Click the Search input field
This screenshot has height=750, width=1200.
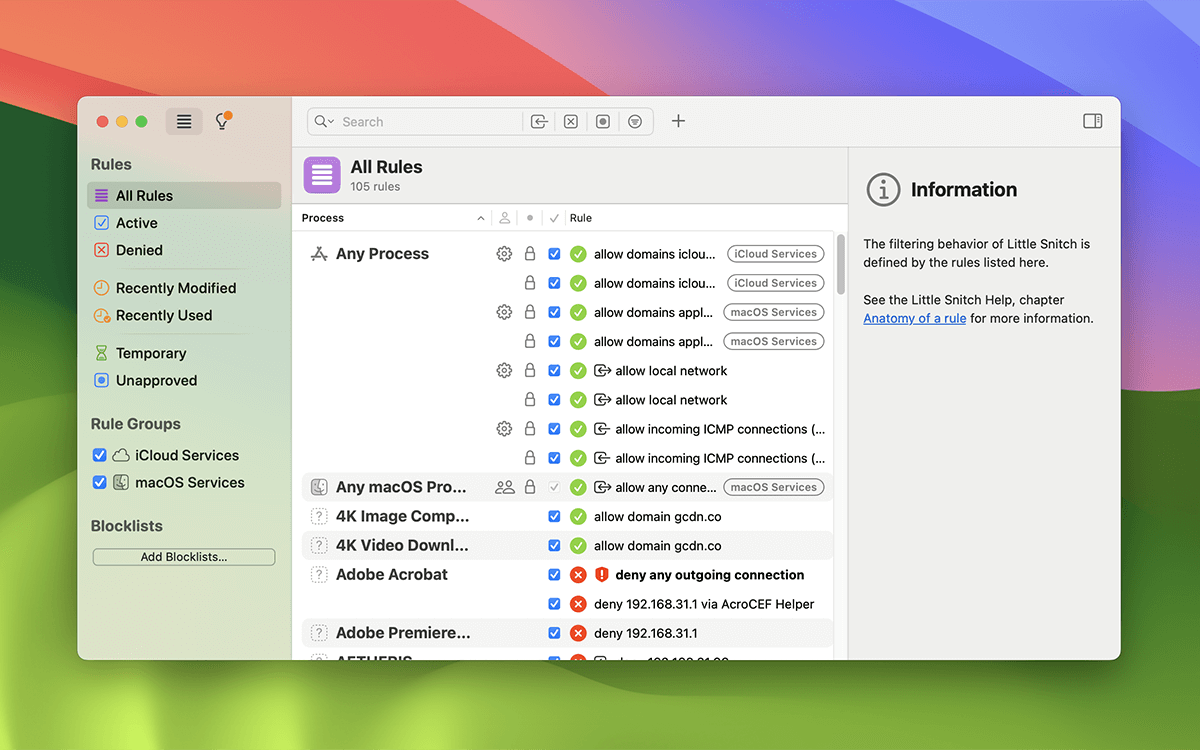click(x=430, y=122)
